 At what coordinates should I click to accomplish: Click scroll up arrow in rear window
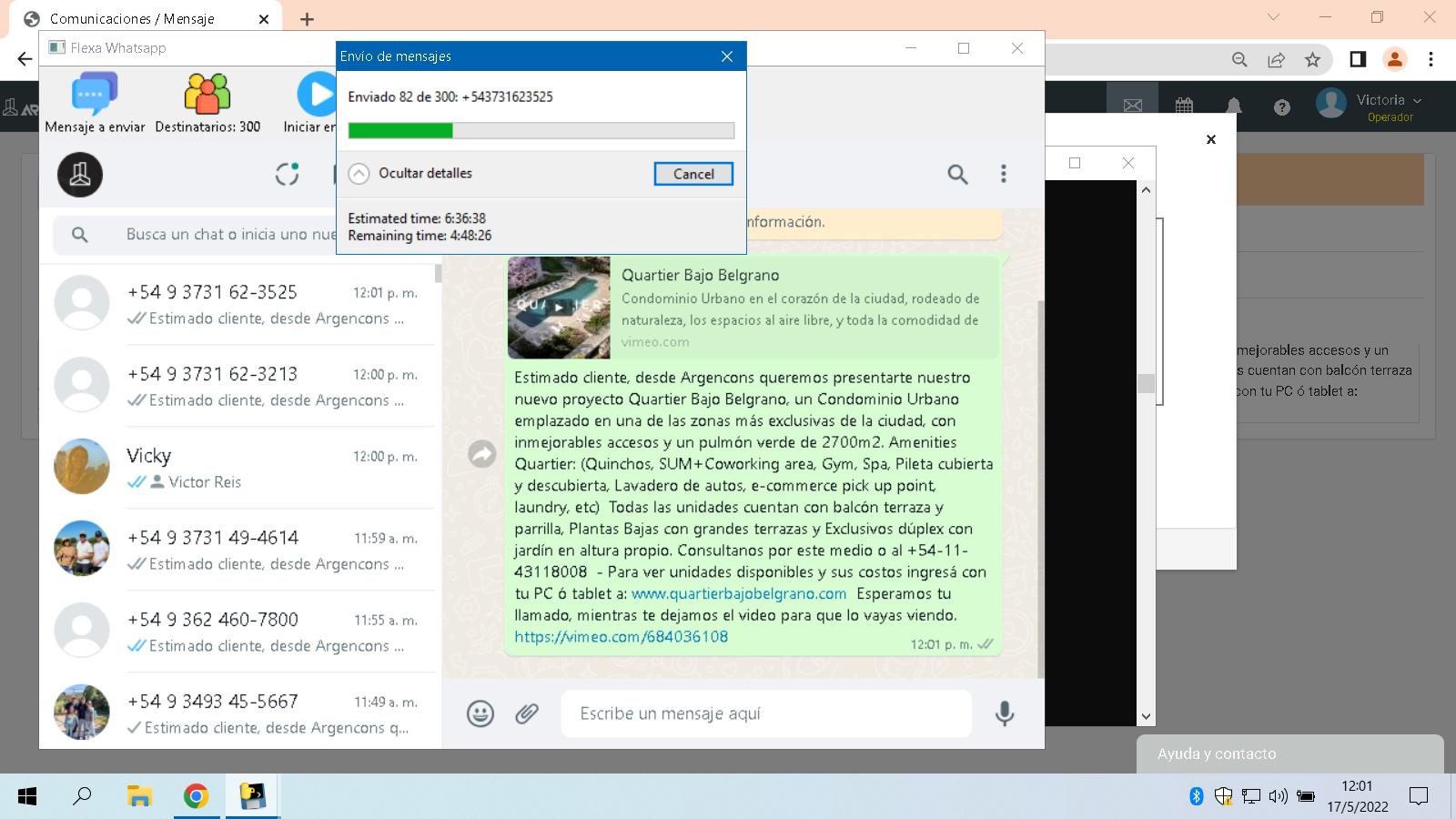coord(1146,189)
